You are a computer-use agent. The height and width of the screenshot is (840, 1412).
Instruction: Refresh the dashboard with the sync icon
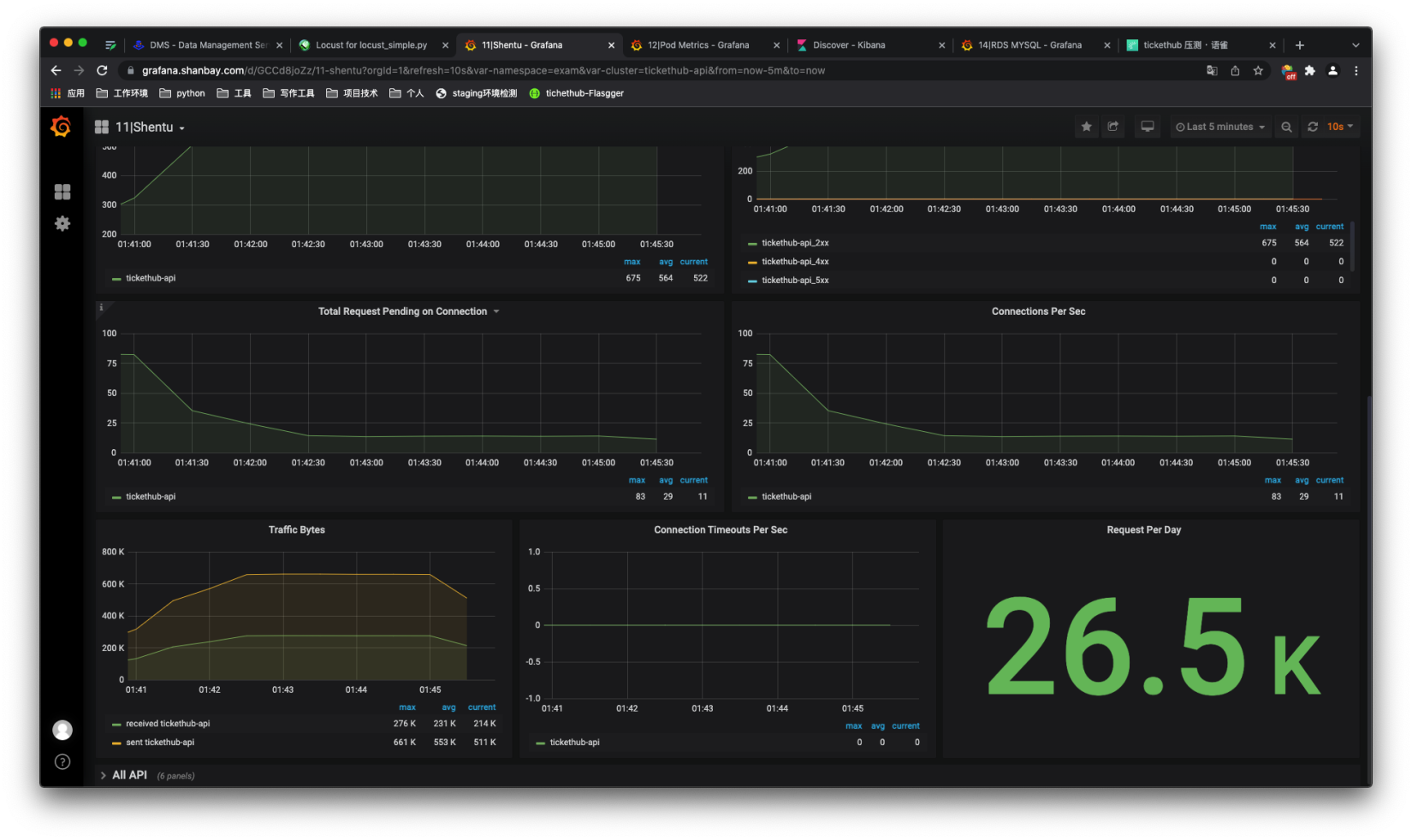[1313, 127]
